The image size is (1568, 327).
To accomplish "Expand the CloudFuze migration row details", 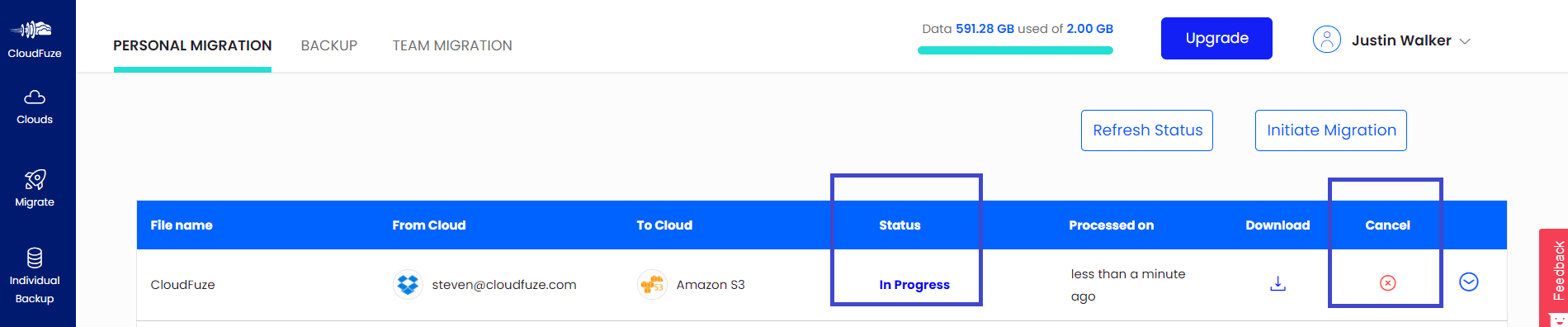I will tap(1469, 282).
